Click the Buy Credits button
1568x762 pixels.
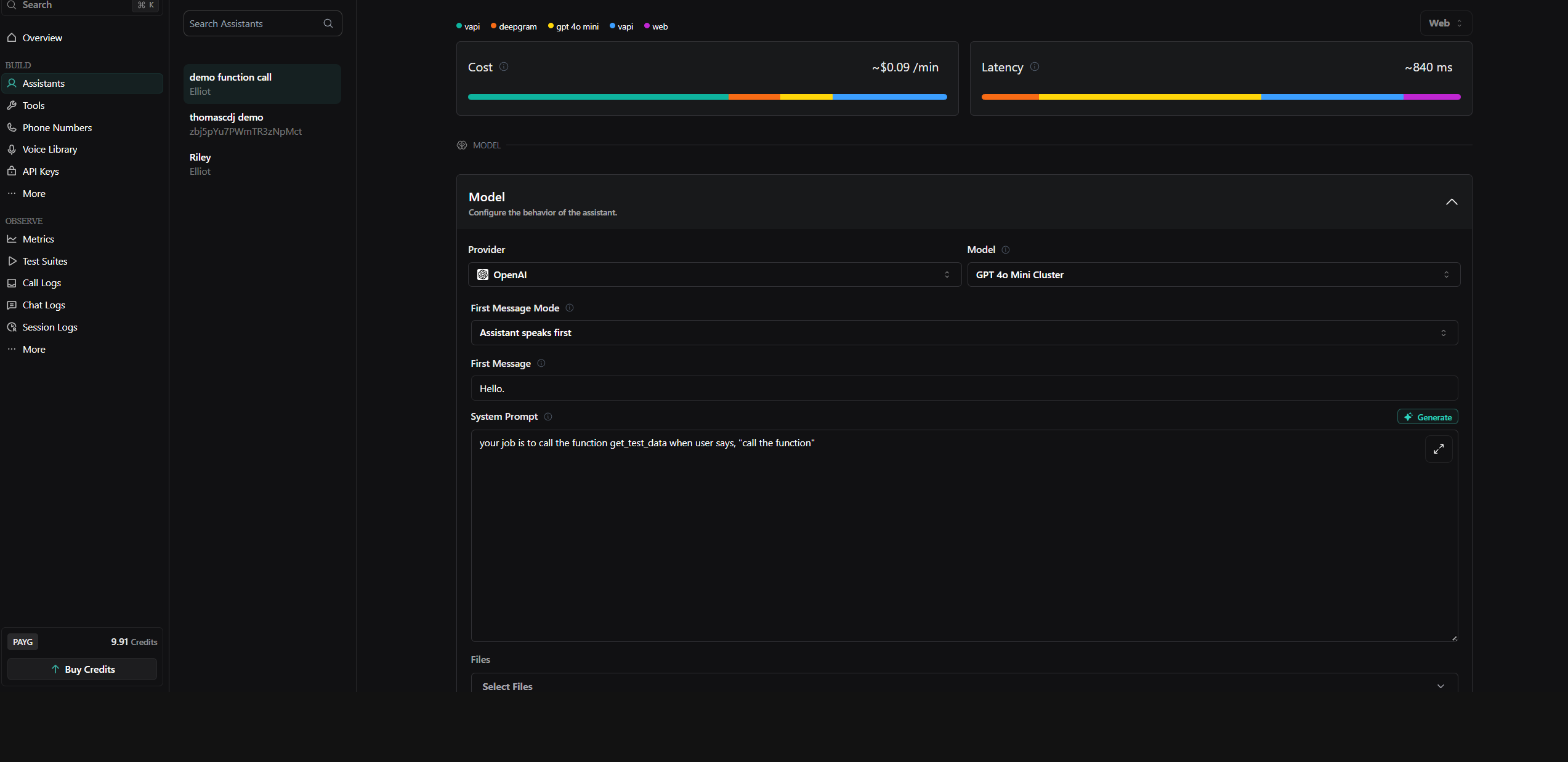83,669
